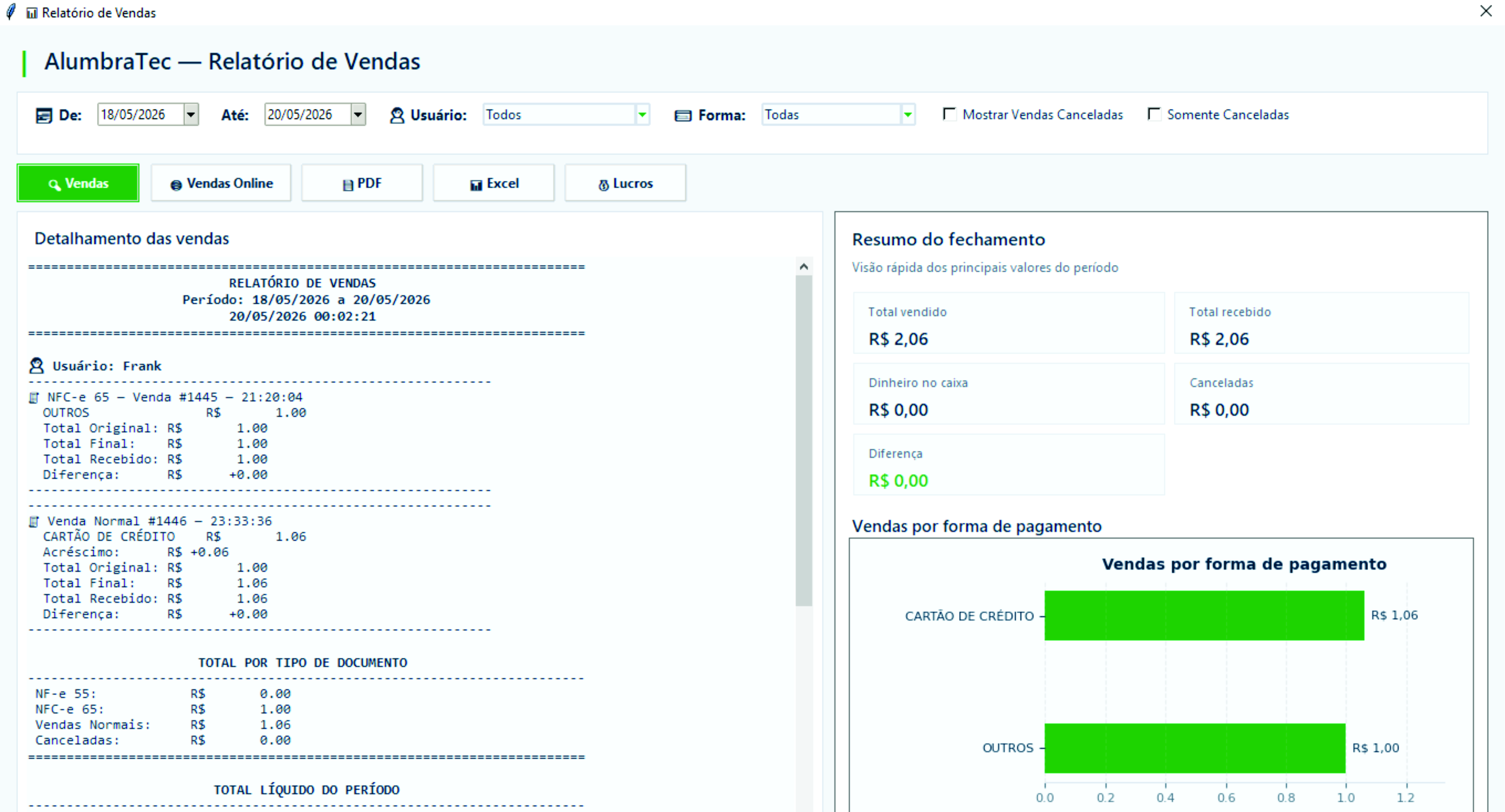Screen dimensions: 1505x812
Task: Export the report to PDF
Action: (x=362, y=183)
